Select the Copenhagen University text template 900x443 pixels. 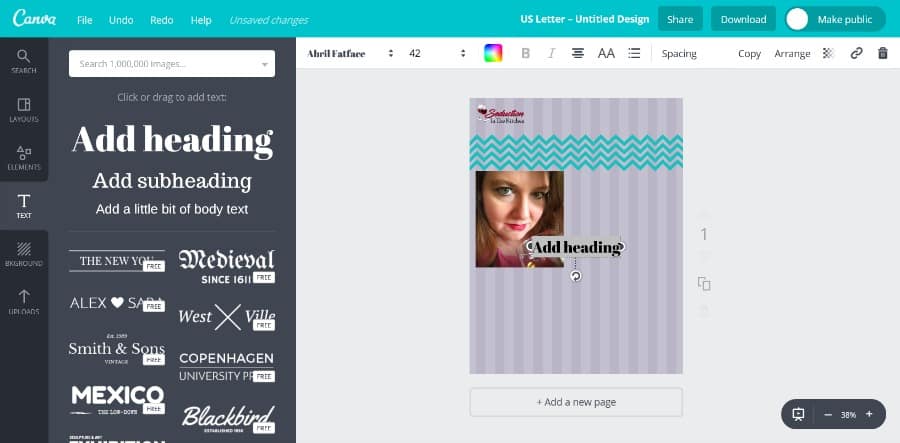point(226,367)
